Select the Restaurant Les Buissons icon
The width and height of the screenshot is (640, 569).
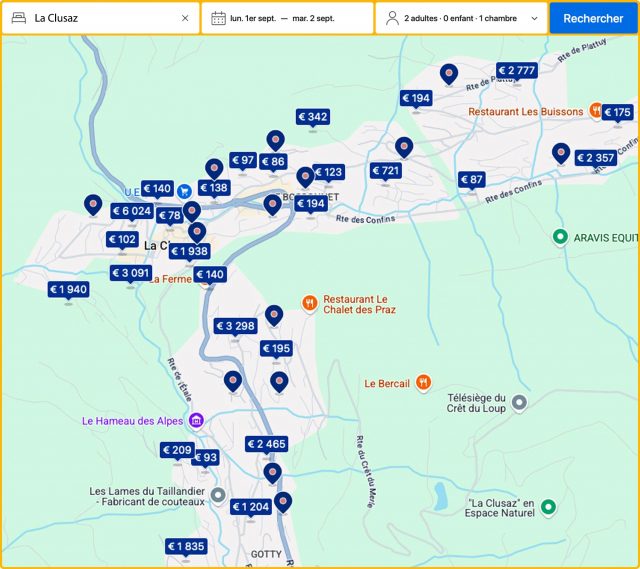pyautogui.click(x=595, y=111)
